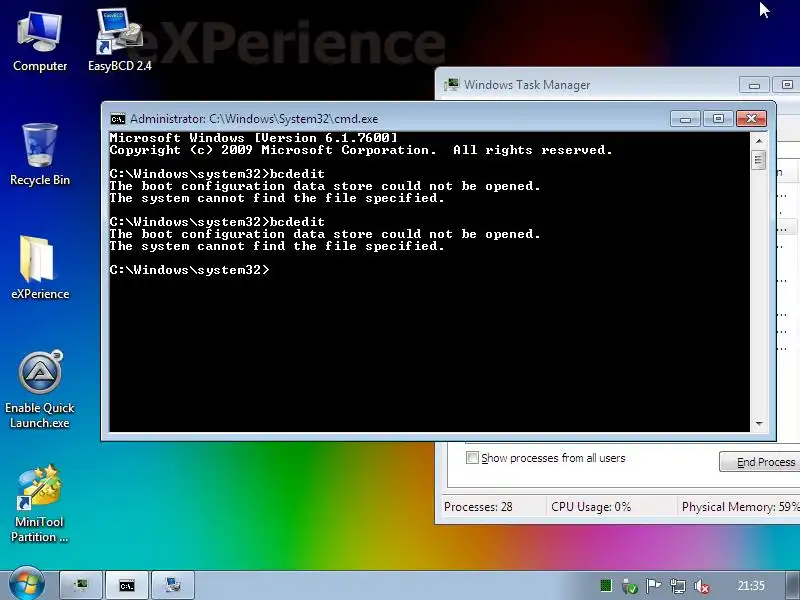Open the Computer desktop icon
This screenshot has height=600, width=800.
(40, 42)
